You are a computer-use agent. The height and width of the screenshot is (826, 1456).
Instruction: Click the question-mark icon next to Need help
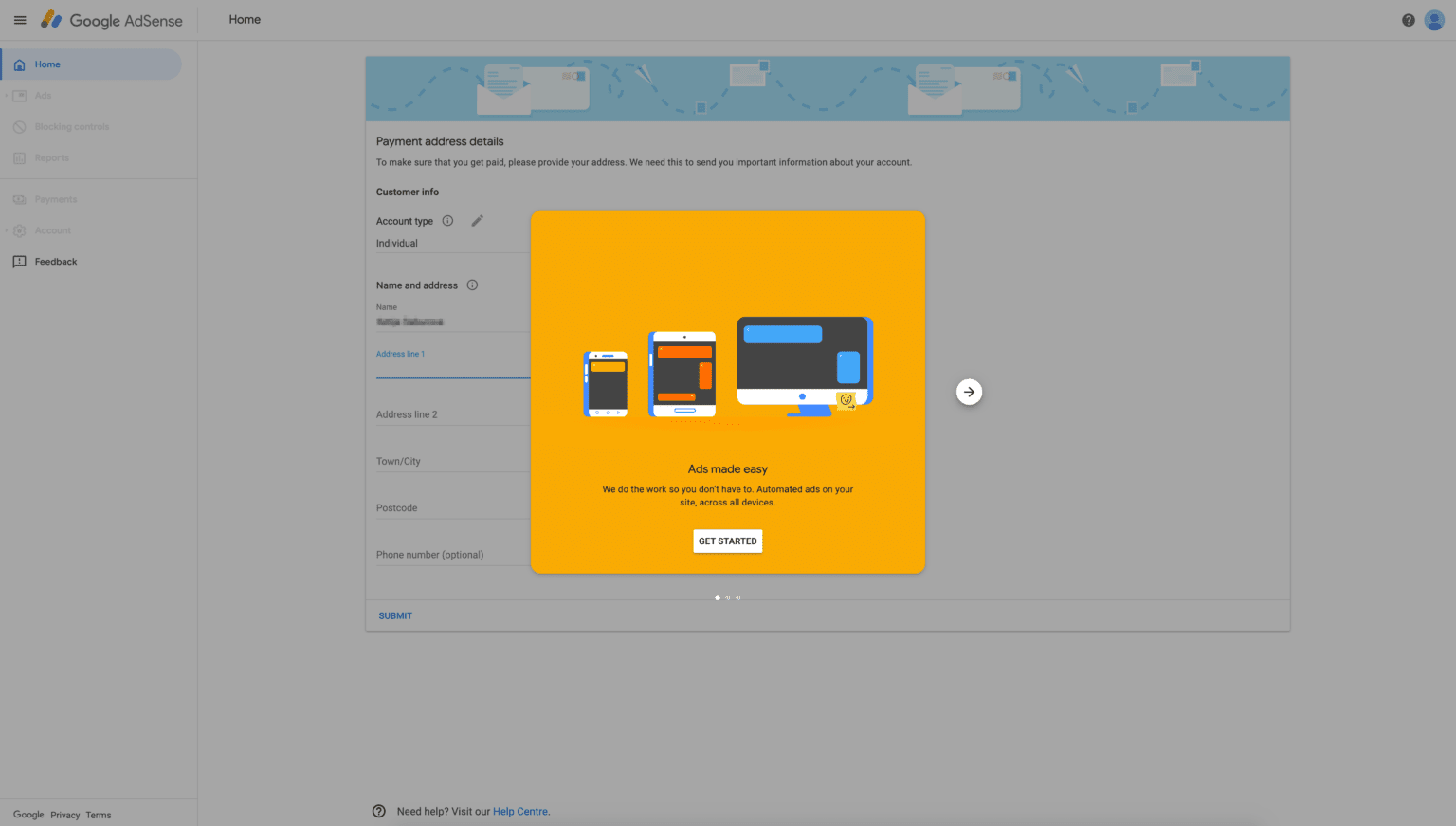(378, 811)
